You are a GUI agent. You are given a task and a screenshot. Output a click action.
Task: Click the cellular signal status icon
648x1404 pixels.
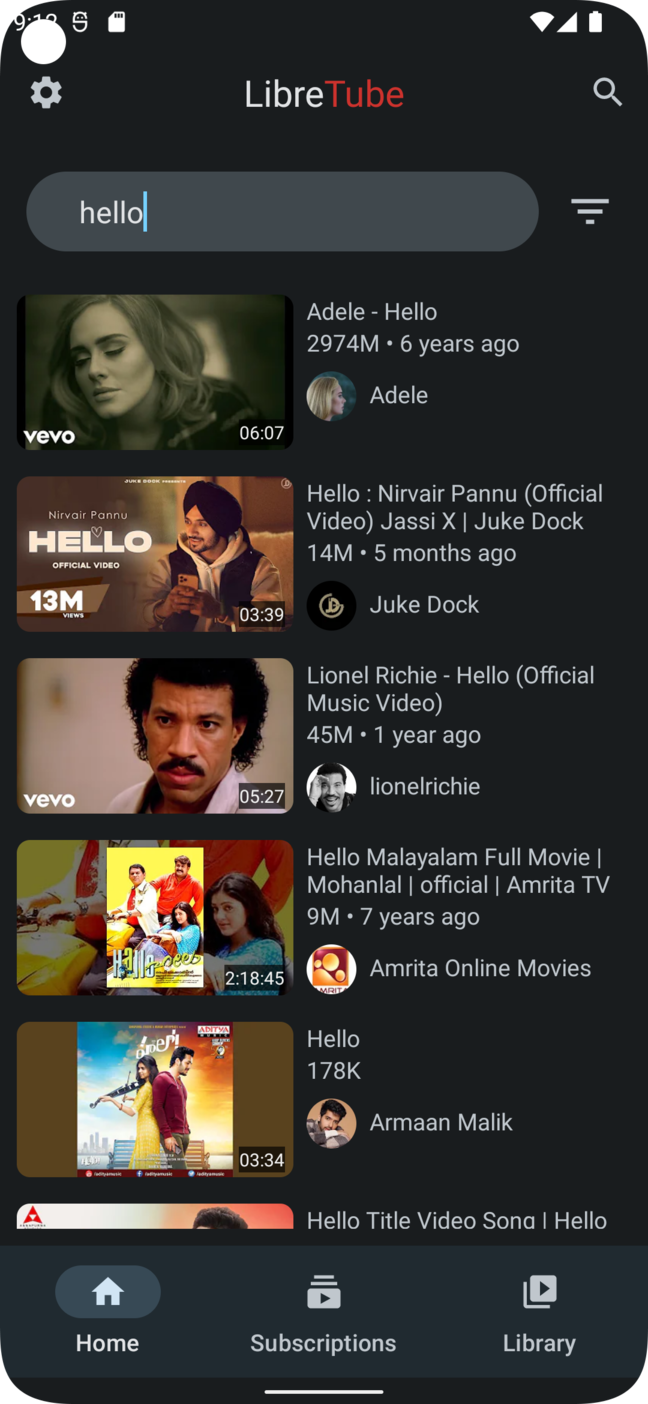pyautogui.click(x=567, y=22)
